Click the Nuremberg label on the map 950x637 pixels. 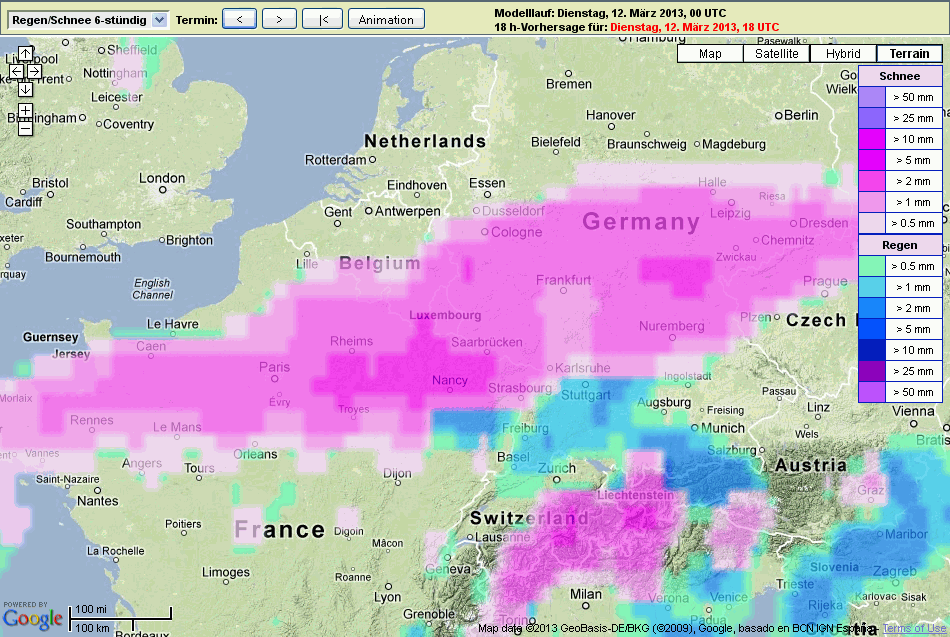click(x=671, y=326)
